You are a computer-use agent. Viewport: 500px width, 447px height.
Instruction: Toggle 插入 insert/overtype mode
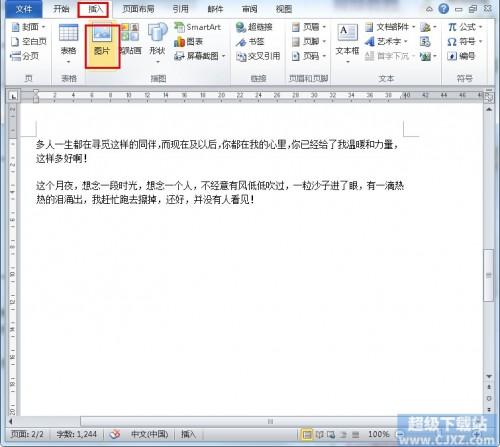pos(188,434)
